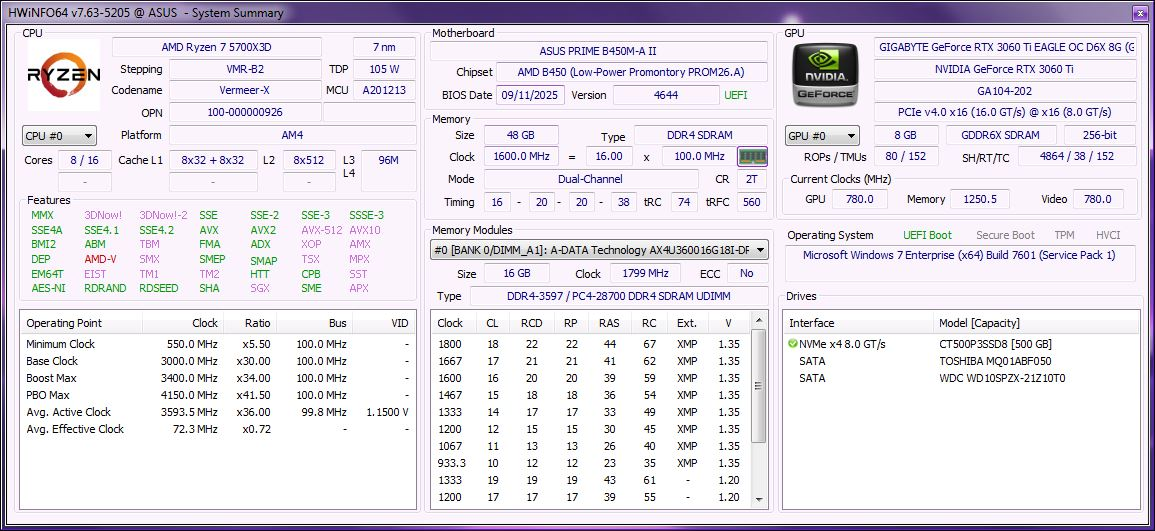Click the Ratio column header

coord(250,323)
